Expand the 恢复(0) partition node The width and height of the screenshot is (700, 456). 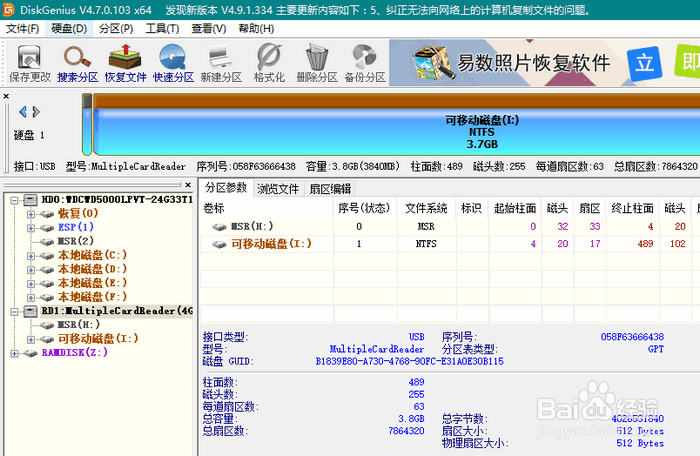(30, 214)
